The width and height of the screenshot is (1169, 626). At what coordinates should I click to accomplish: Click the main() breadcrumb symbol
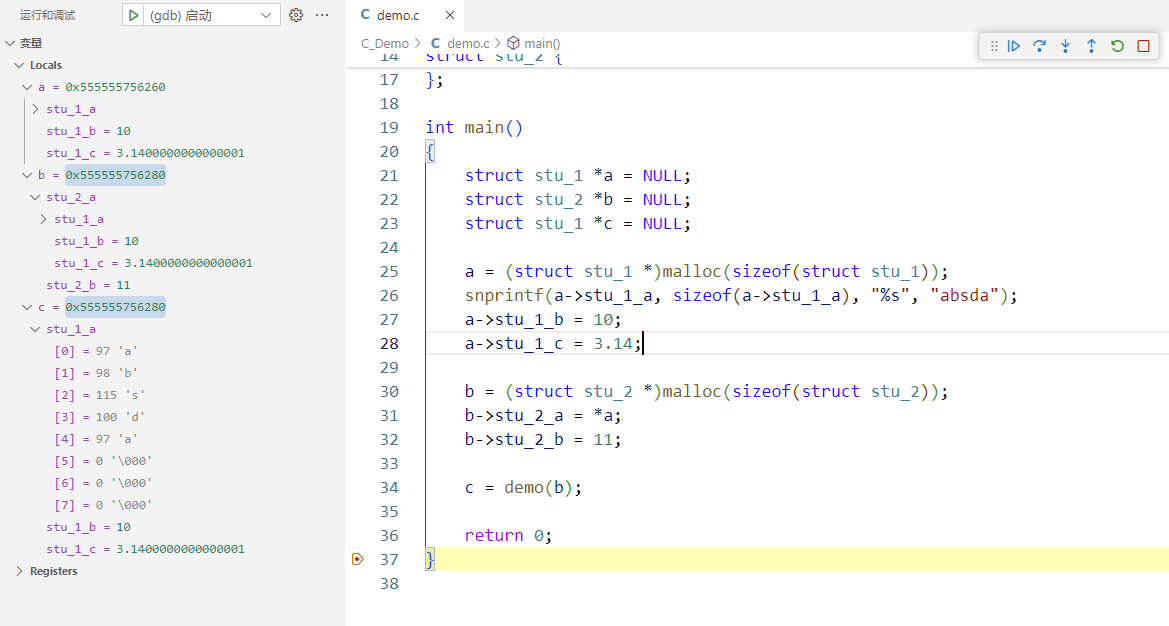(x=541, y=43)
